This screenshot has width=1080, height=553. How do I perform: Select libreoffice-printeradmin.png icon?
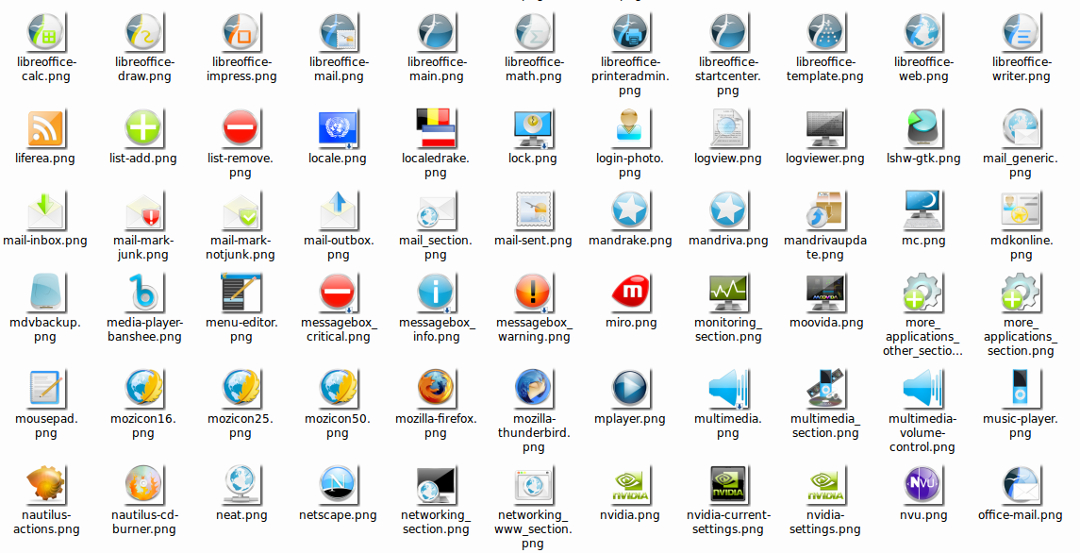[630, 32]
